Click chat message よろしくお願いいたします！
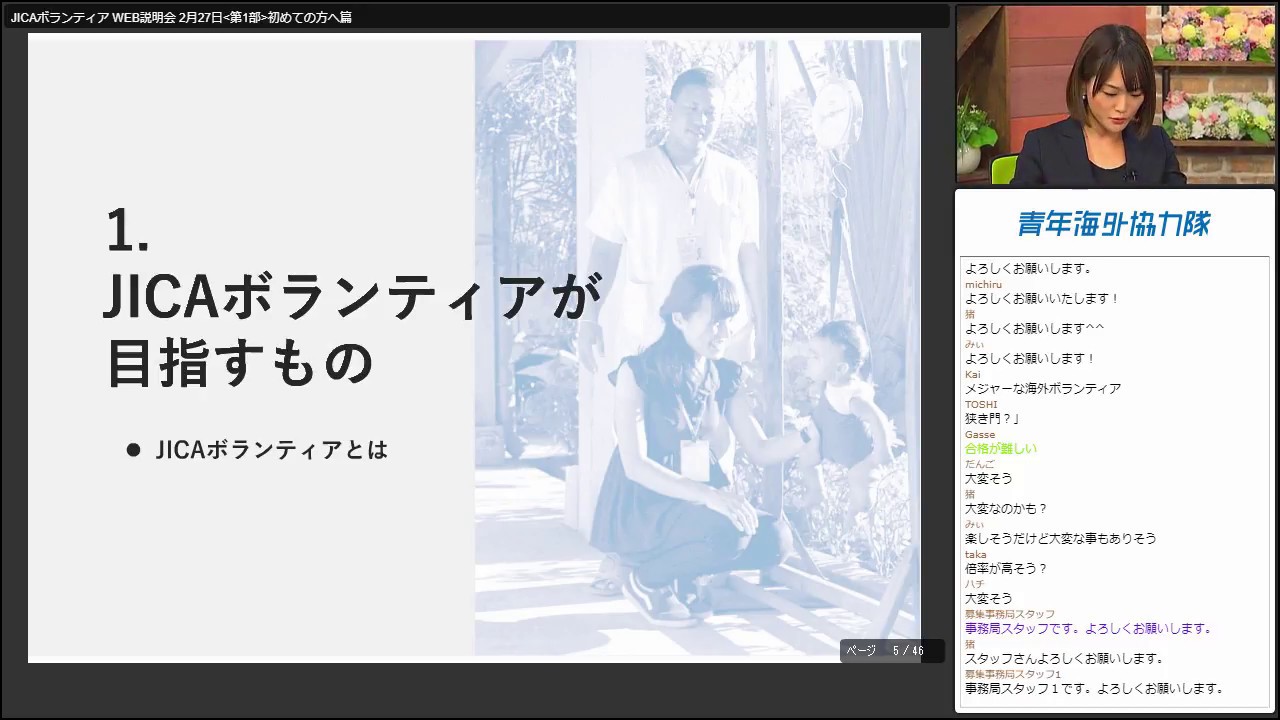This screenshot has height=720, width=1280. click(1042, 298)
